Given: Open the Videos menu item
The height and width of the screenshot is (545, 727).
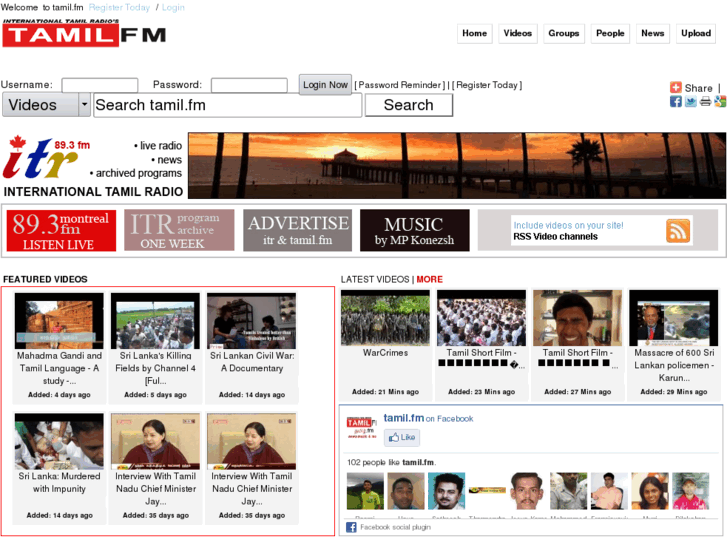Looking at the screenshot, I should [x=517, y=33].
